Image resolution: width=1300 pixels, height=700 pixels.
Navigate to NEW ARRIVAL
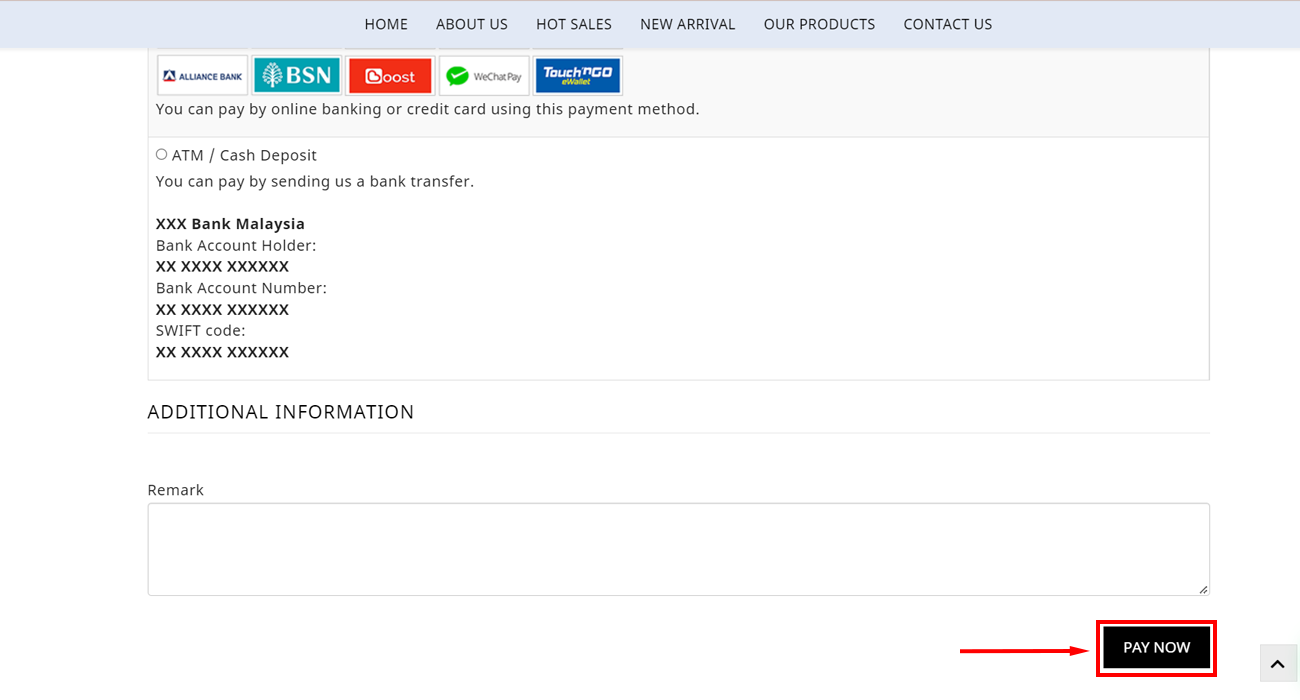(x=688, y=24)
